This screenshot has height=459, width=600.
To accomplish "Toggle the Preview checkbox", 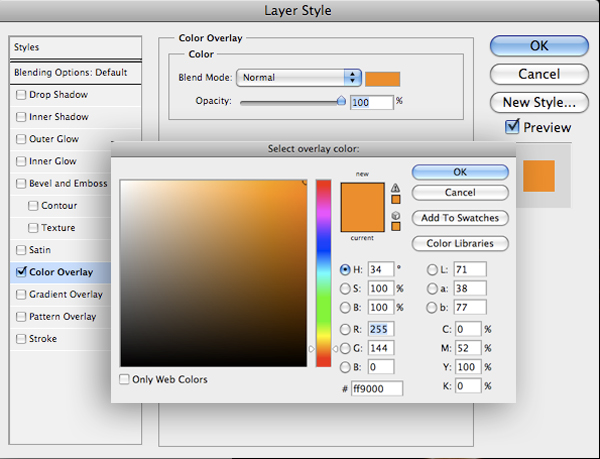I will (512, 127).
